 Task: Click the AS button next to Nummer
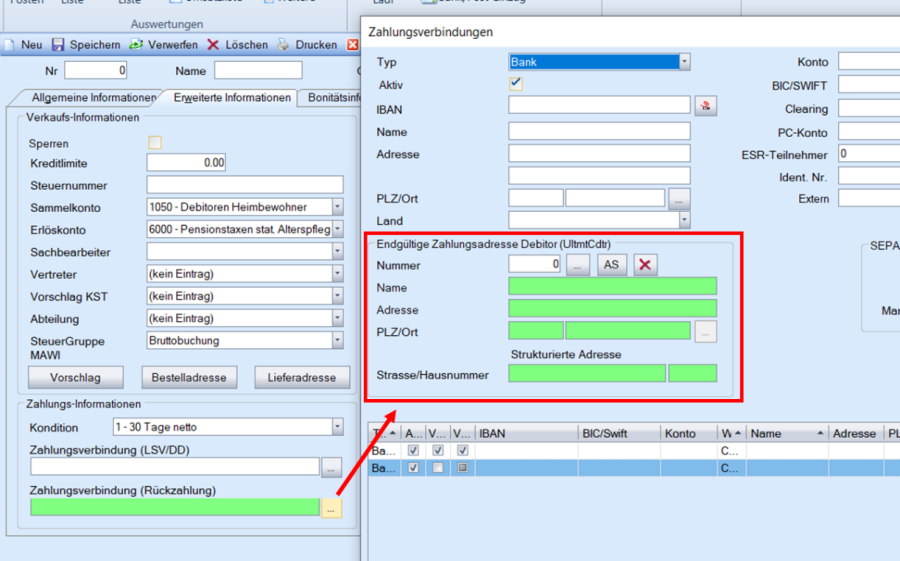[x=611, y=265]
